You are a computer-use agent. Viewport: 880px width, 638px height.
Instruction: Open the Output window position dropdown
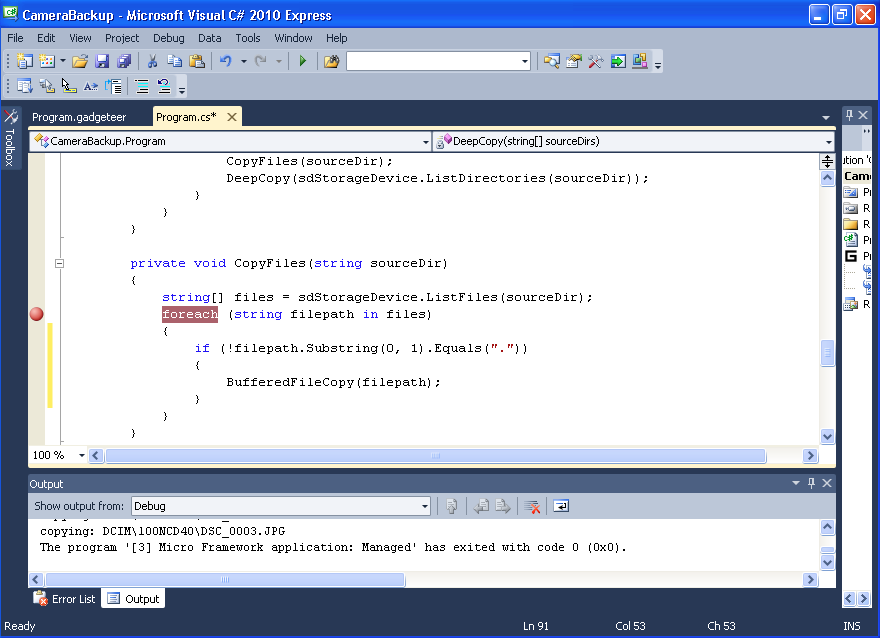[x=795, y=483]
